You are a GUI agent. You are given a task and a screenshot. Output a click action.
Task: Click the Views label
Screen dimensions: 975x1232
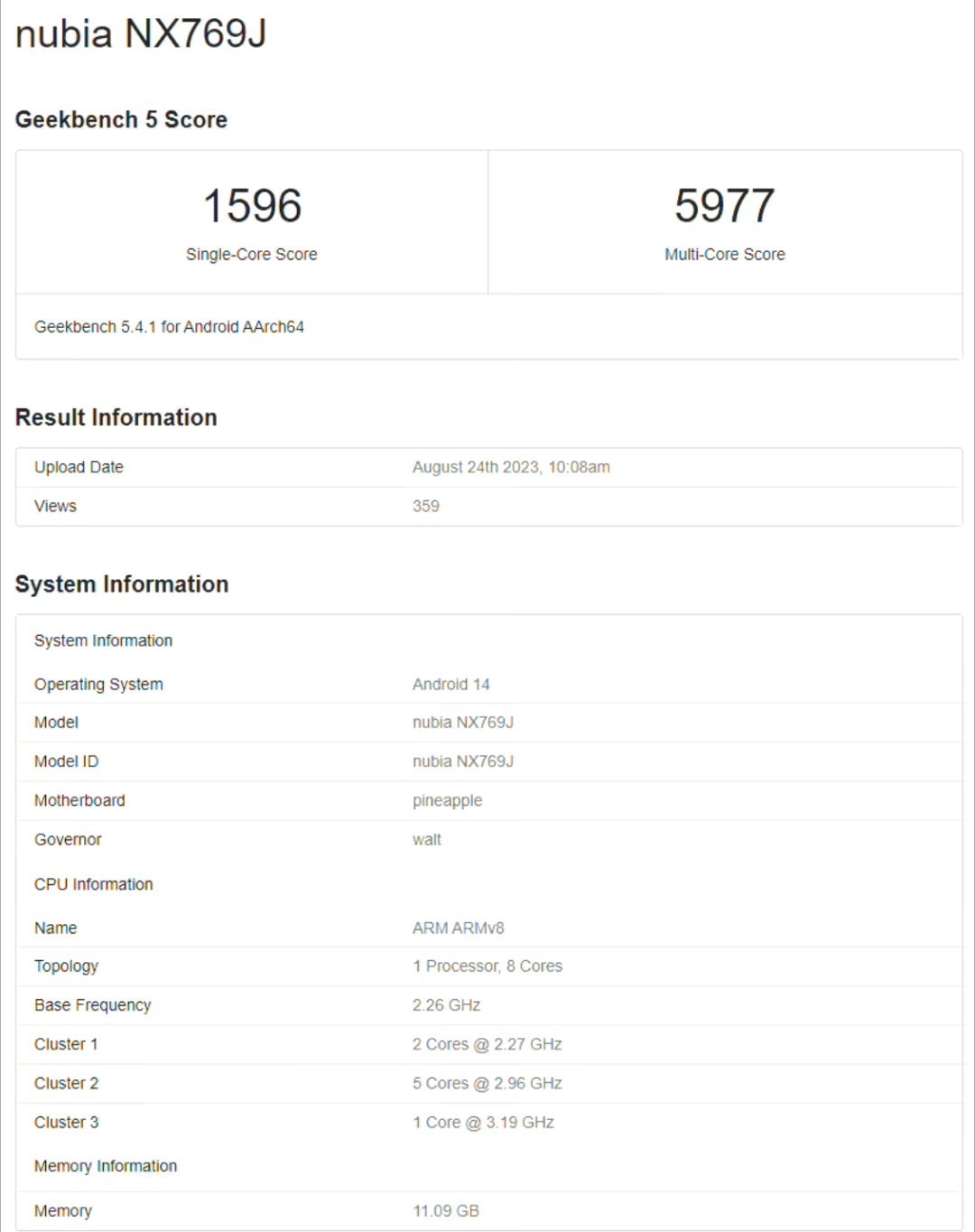point(55,506)
